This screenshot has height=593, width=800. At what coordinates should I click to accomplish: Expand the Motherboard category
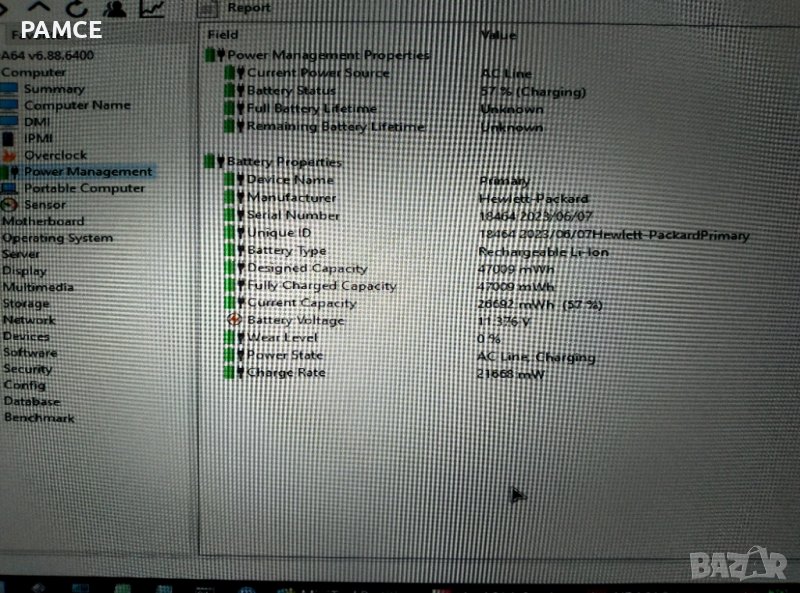pos(43,221)
